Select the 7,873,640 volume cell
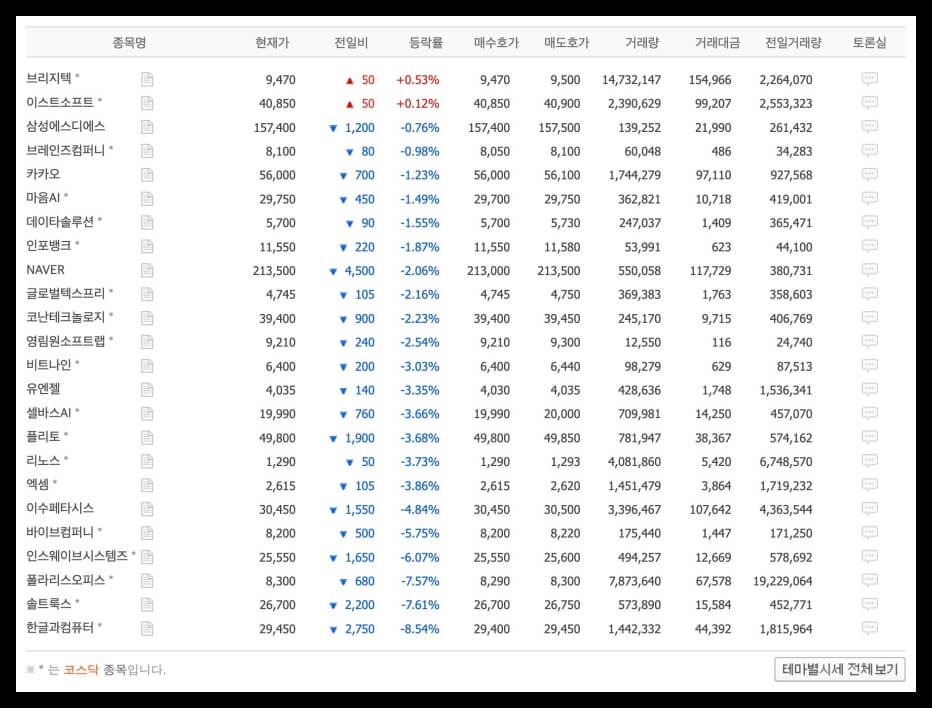Image resolution: width=932 pixels, height=708 pixels. pos(634,581)
